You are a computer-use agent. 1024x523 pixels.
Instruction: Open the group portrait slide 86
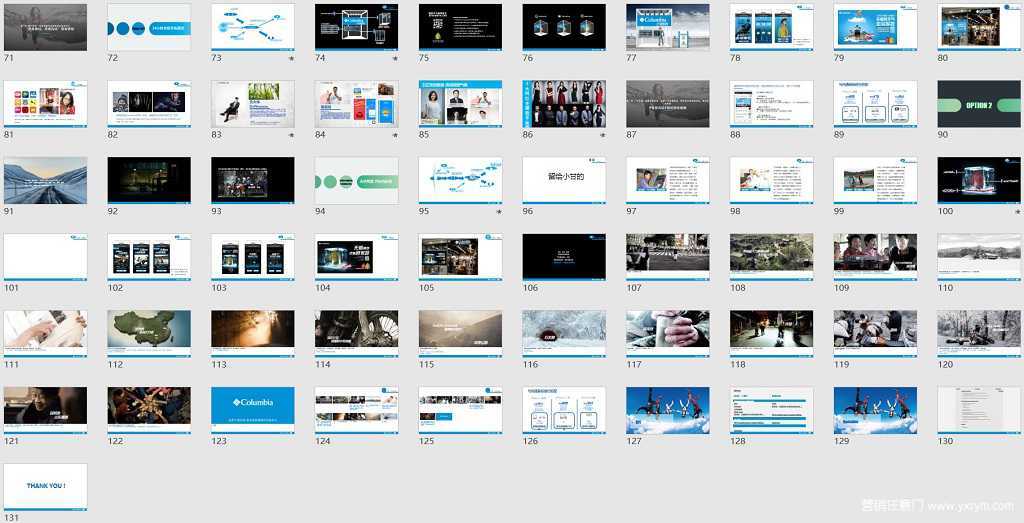563,104
